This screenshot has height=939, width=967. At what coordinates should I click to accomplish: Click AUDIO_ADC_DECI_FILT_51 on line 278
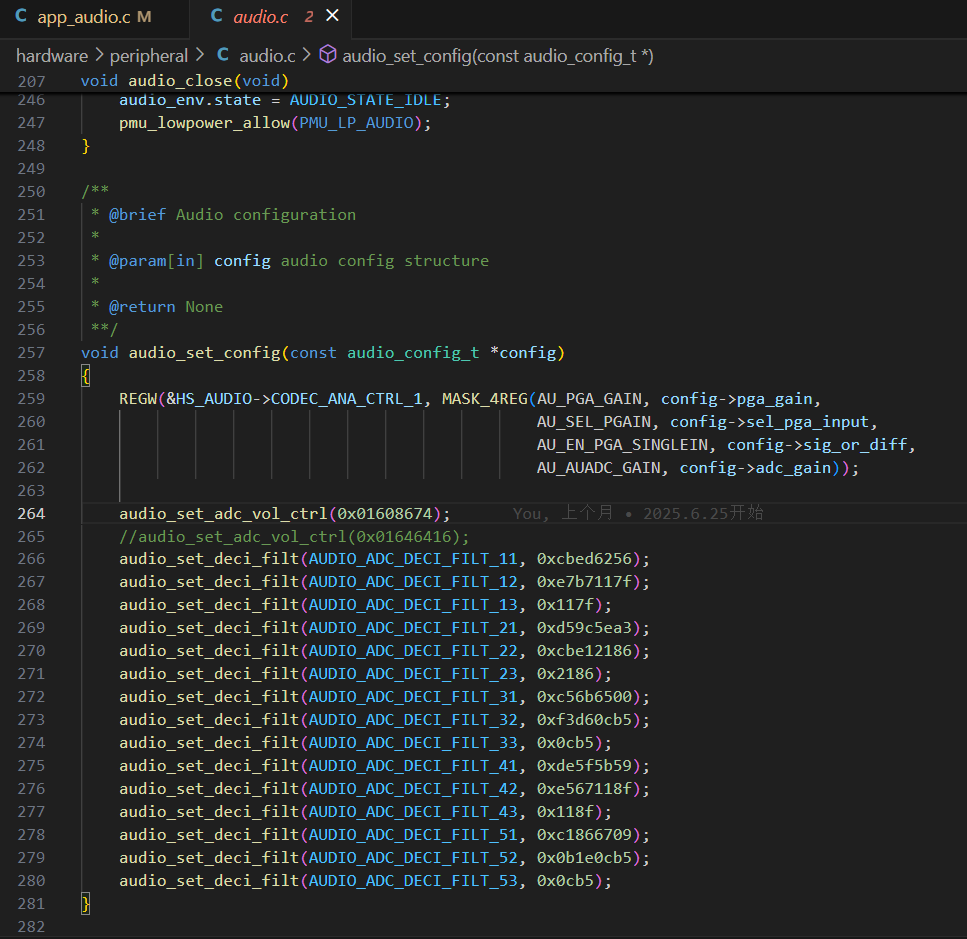413,835
